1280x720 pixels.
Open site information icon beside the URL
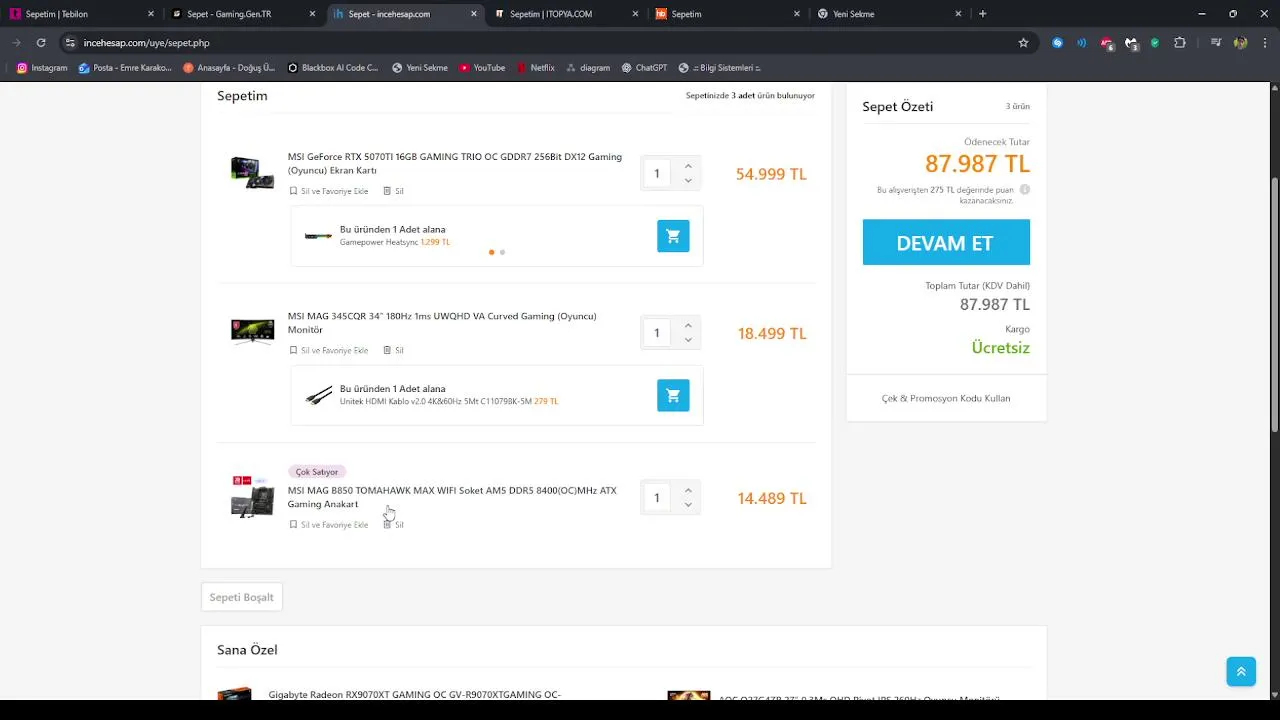(x=69, y=43)
